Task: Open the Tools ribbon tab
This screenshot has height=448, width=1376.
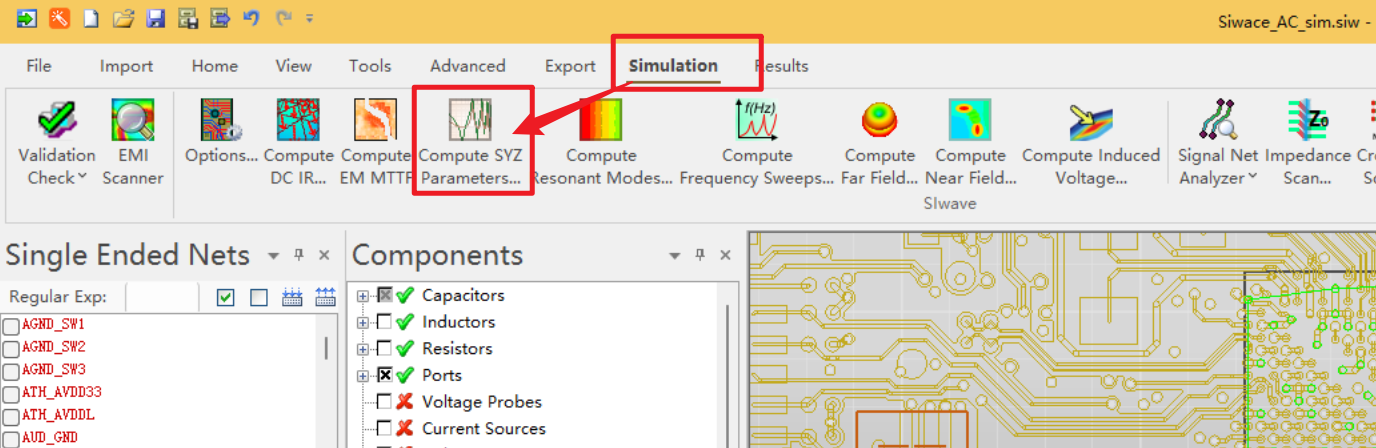Action: pos(370,66)
